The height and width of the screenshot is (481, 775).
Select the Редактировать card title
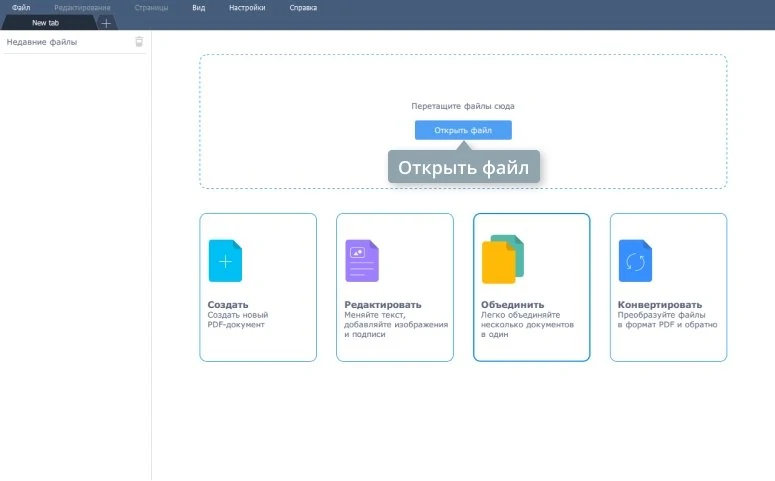[x=383, y=305]
